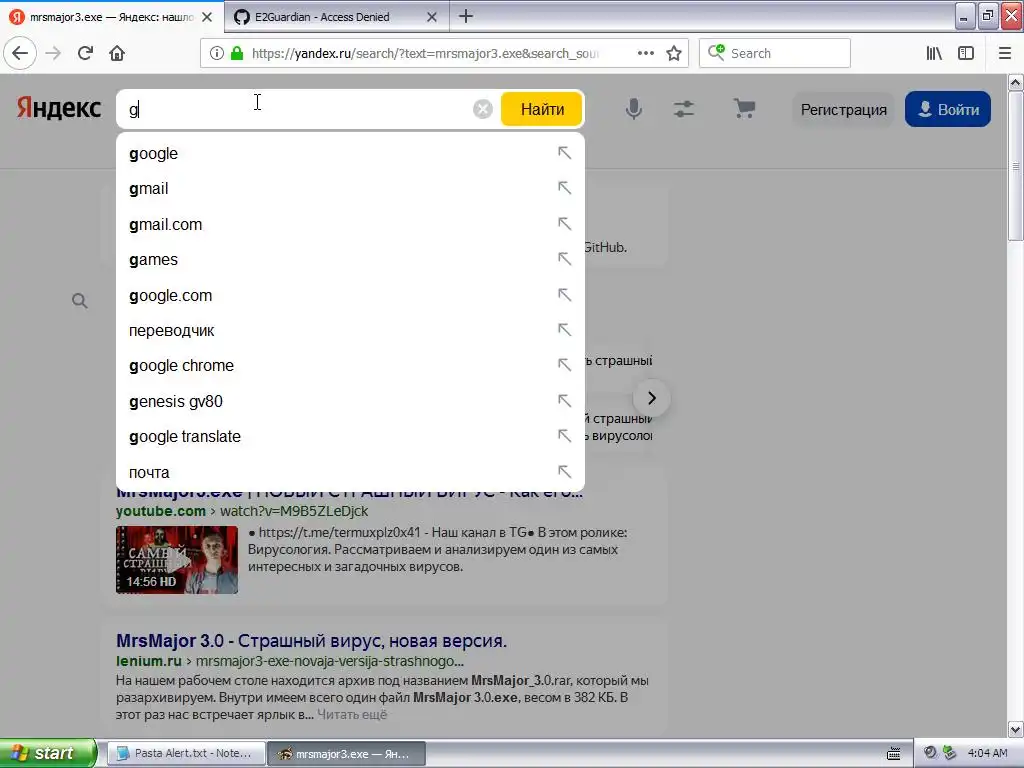This screenshot has width=1024, height=768.
Task: Choose the 'google translate' suggestion
Action: [x=350, y=436]
